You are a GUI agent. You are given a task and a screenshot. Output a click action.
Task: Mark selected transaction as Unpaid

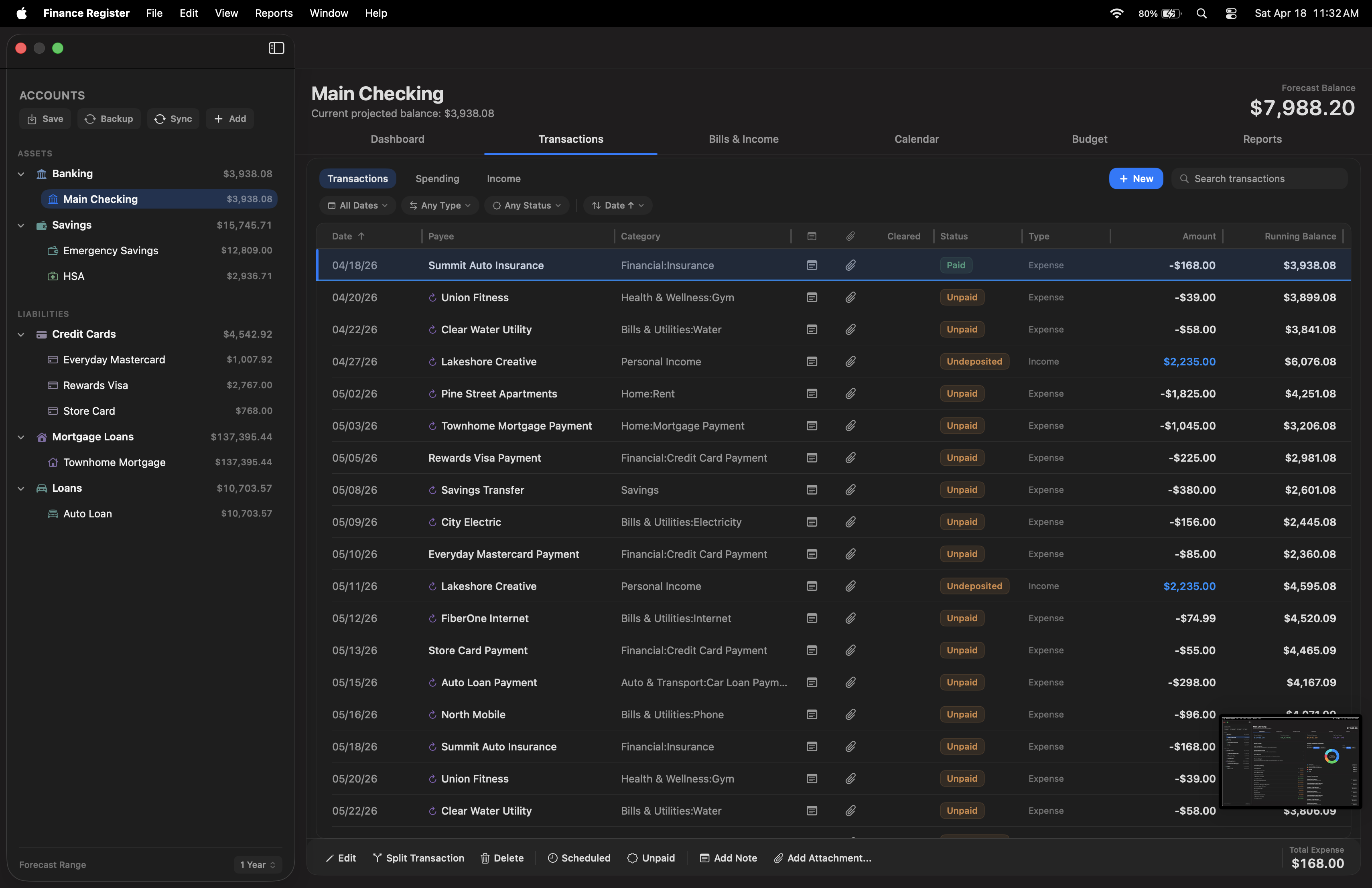point(651,858)
